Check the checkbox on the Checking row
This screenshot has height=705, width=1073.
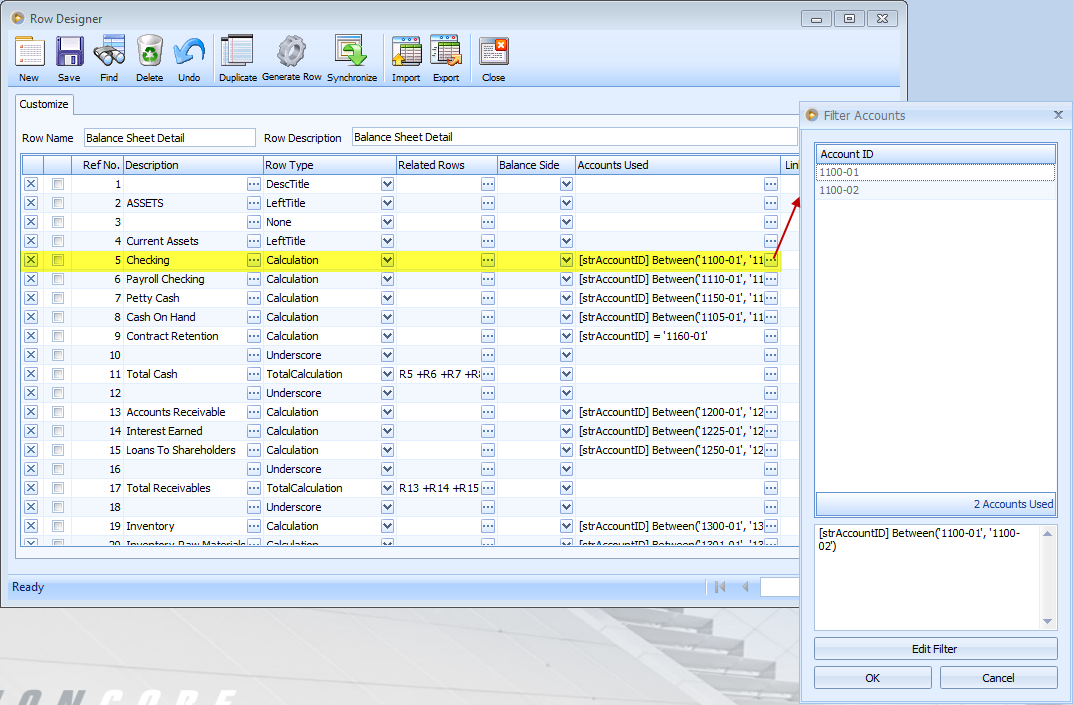pyautogui.click(x=59, y=259)
